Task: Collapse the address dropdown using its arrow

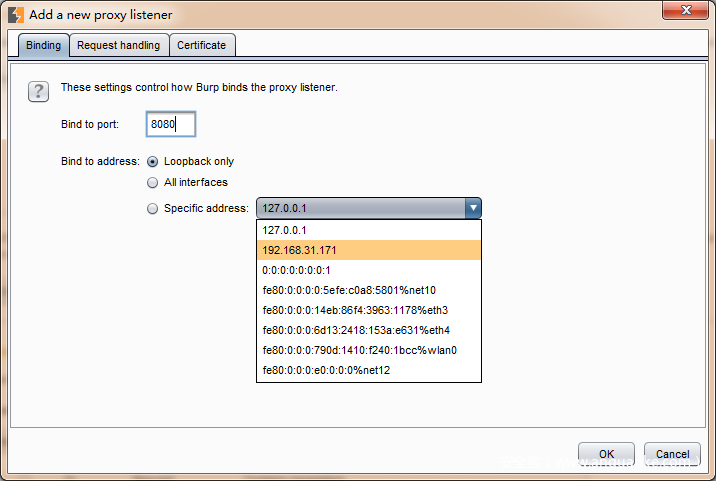Action: 472,208
